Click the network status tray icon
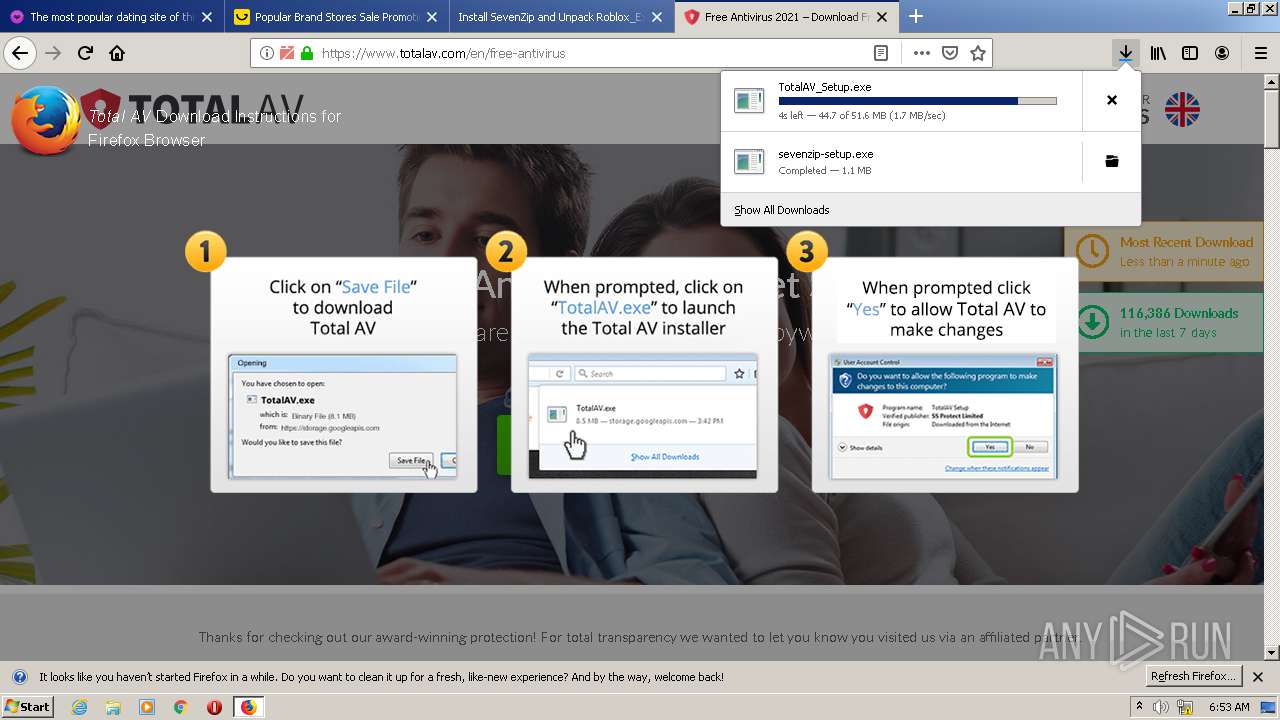Screen dimensions: 1280x720 point(1185,707)
